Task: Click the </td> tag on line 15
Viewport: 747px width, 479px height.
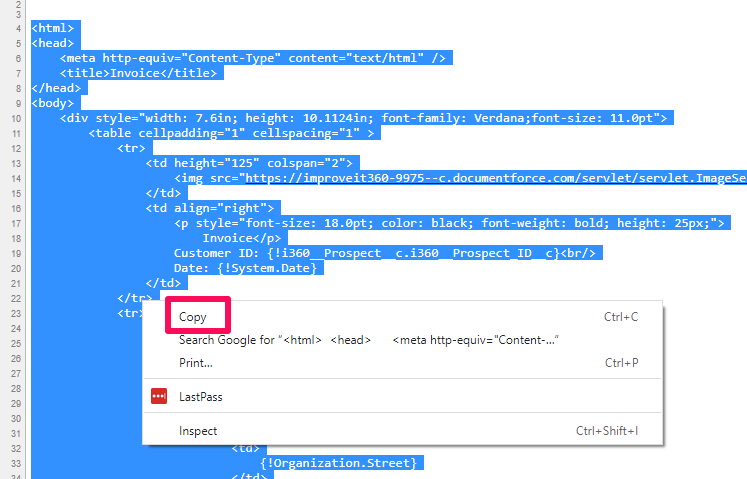Action: [163, 193]
